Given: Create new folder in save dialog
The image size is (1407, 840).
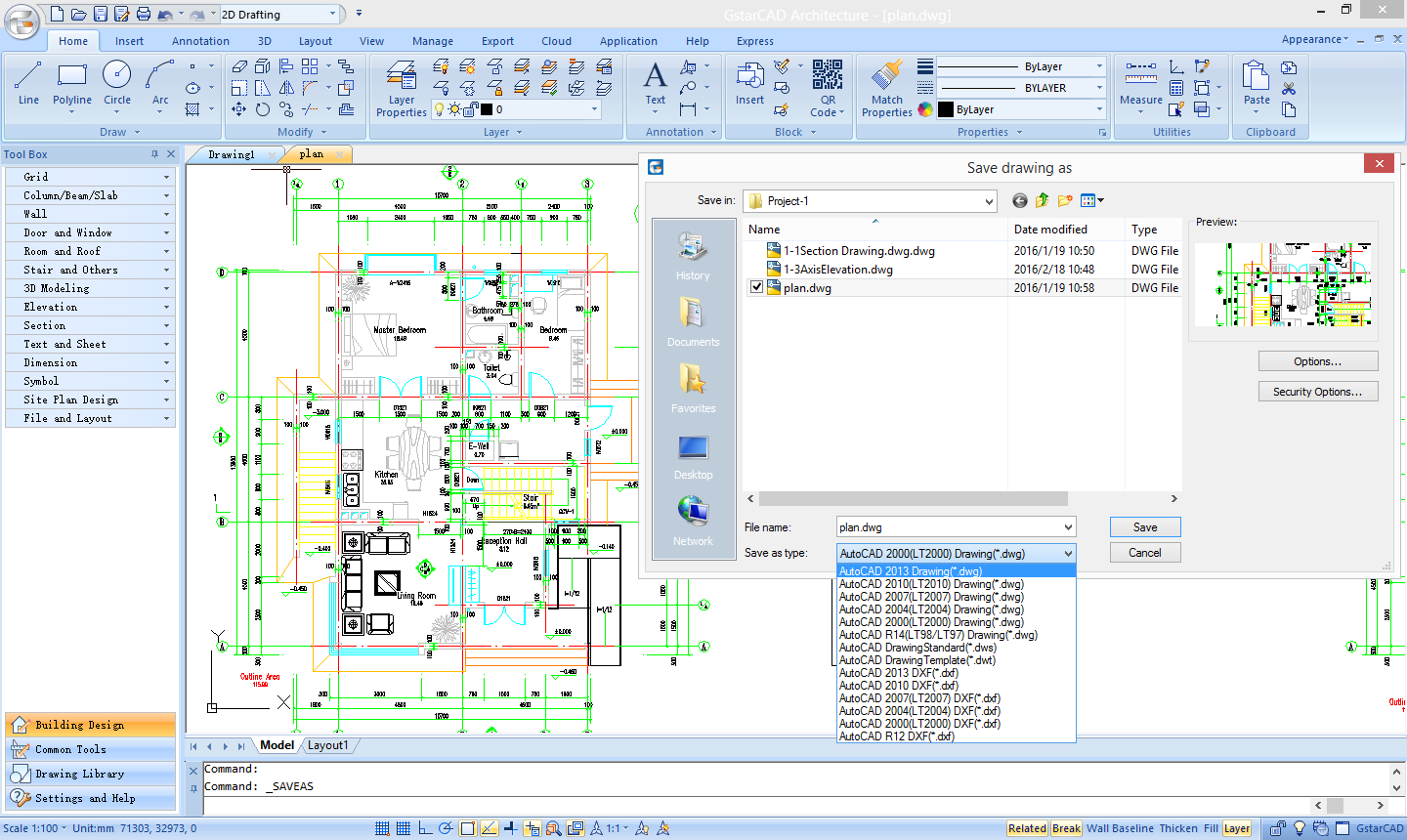Looking at the screenshot, I should (1064, 200).
